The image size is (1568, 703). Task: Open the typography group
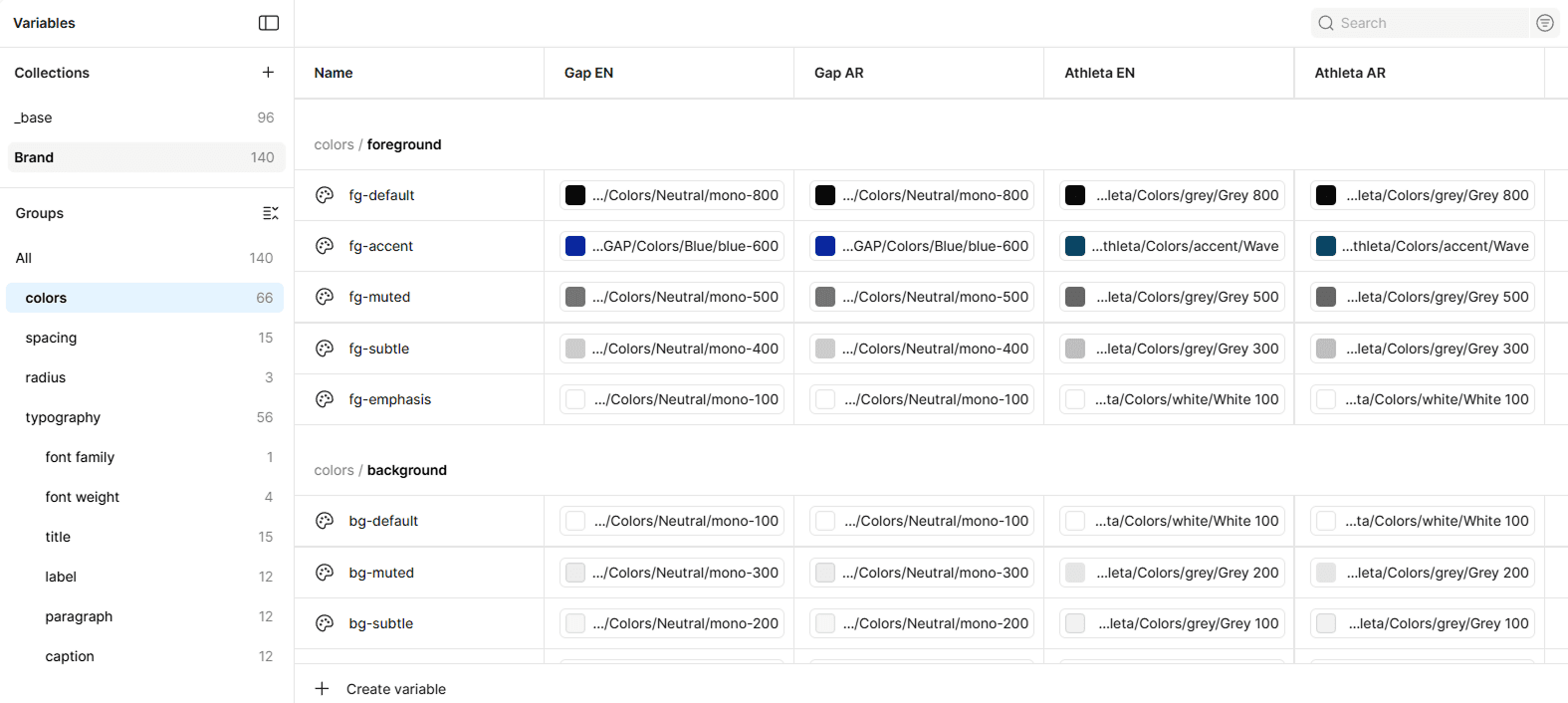click(146, 417)
